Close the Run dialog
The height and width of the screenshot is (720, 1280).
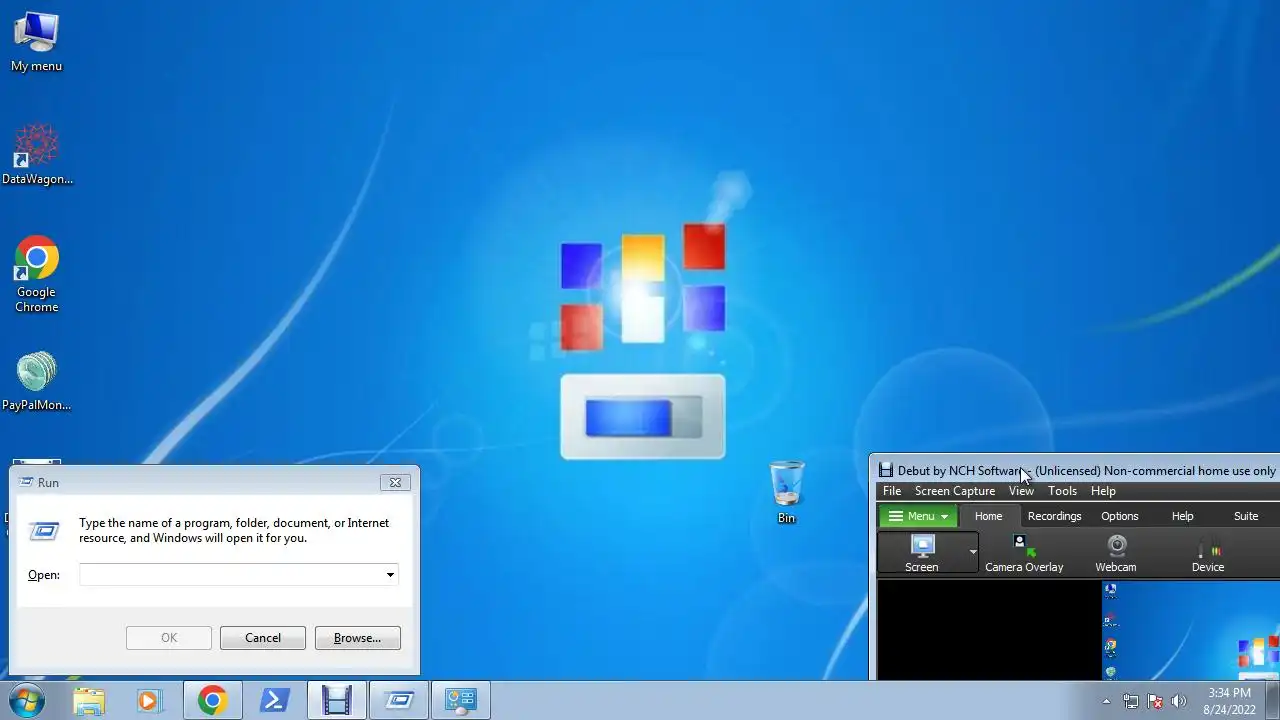click(x=395, y=482)
